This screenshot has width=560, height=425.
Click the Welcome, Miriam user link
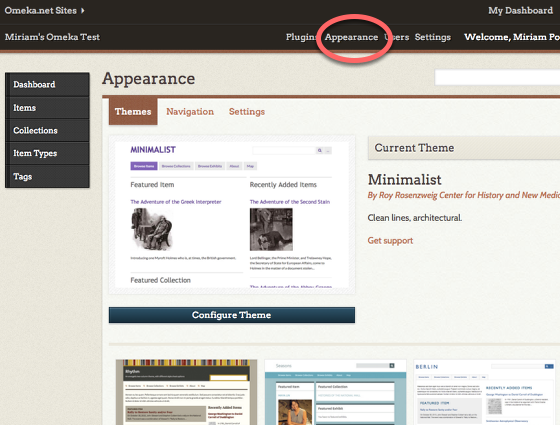click(x=512, y=37)
